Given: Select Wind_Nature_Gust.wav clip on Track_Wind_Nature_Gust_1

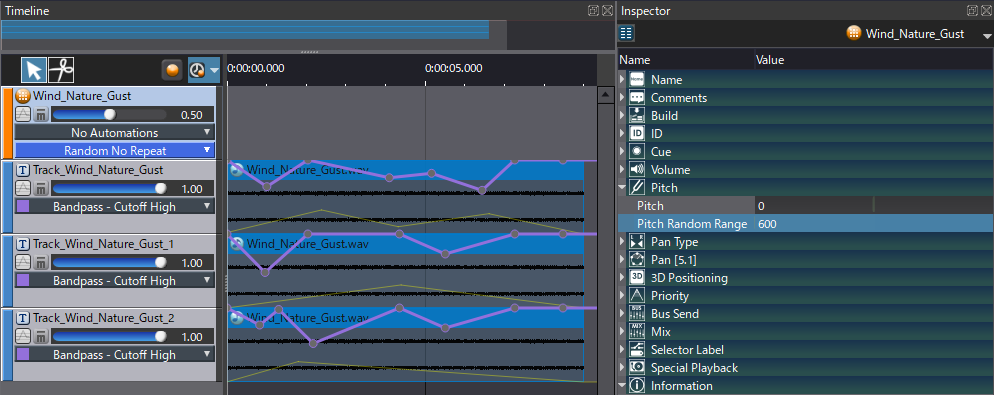Looking at the screenshot, I should [x=406, y=244].
